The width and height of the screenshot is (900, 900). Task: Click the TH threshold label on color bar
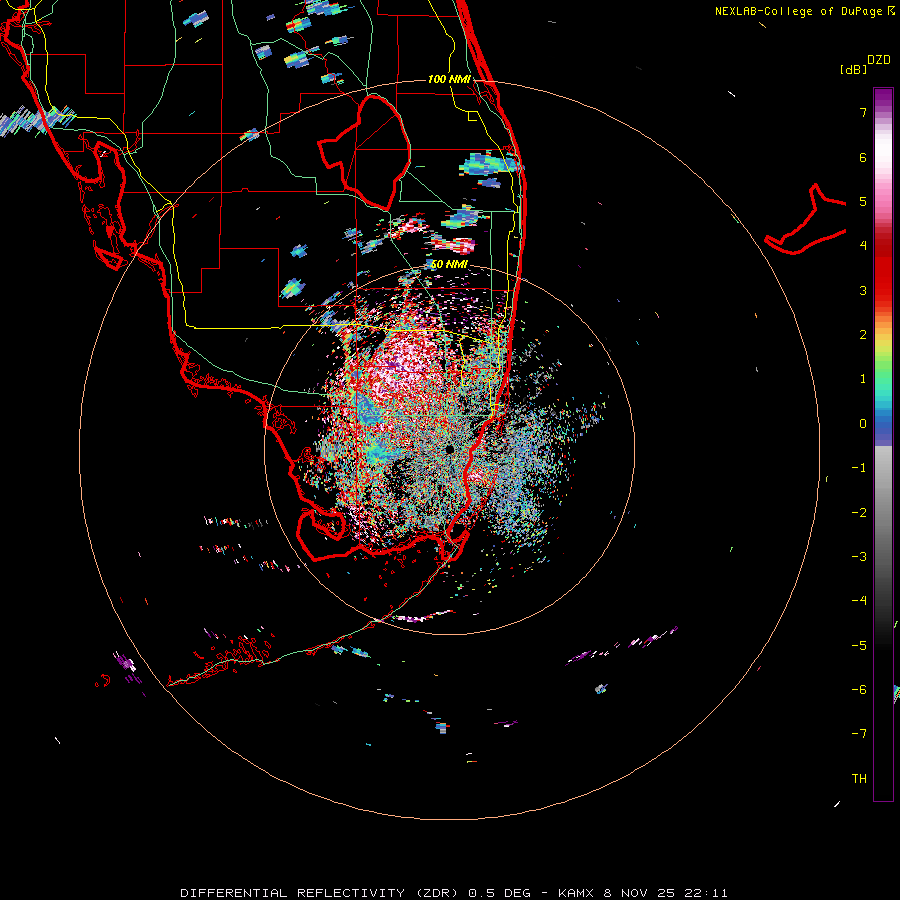[x=859, y=779]
